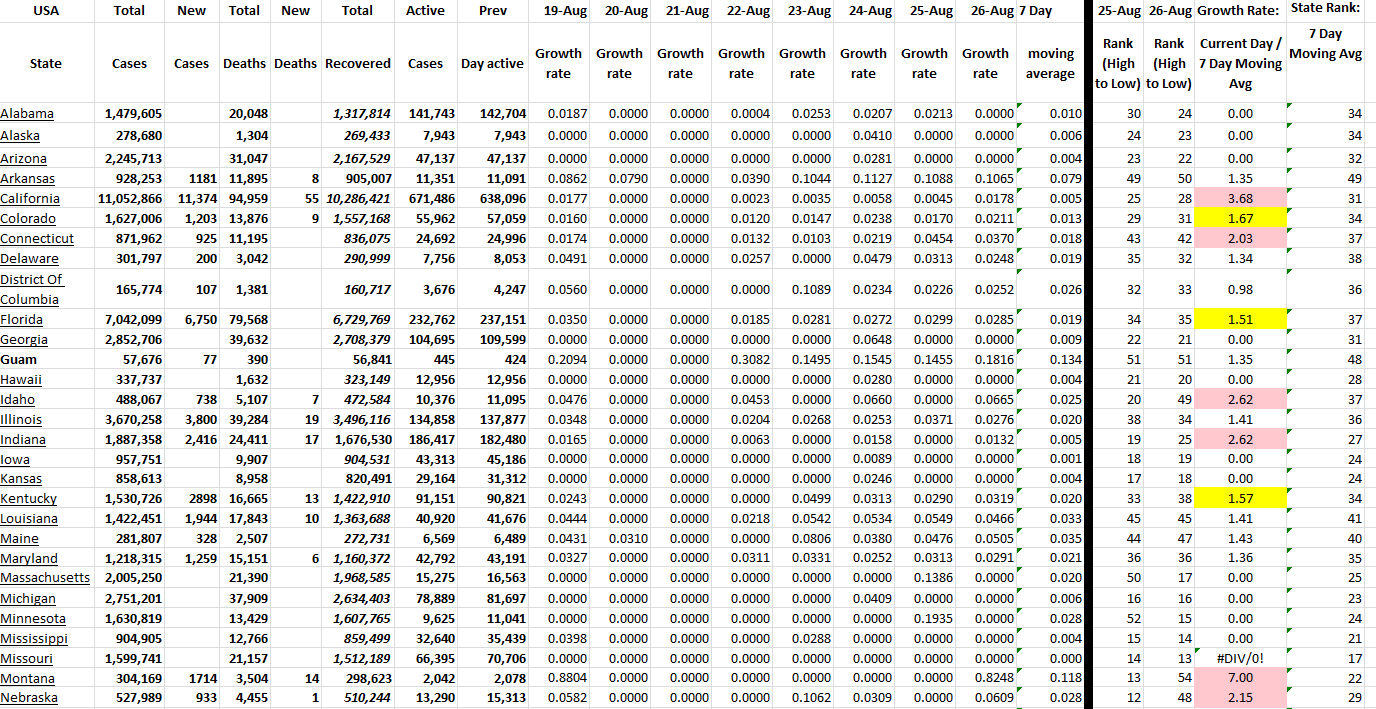Click the Guam row label cell
Viewport: 1376px width, 709px height.
20,360
